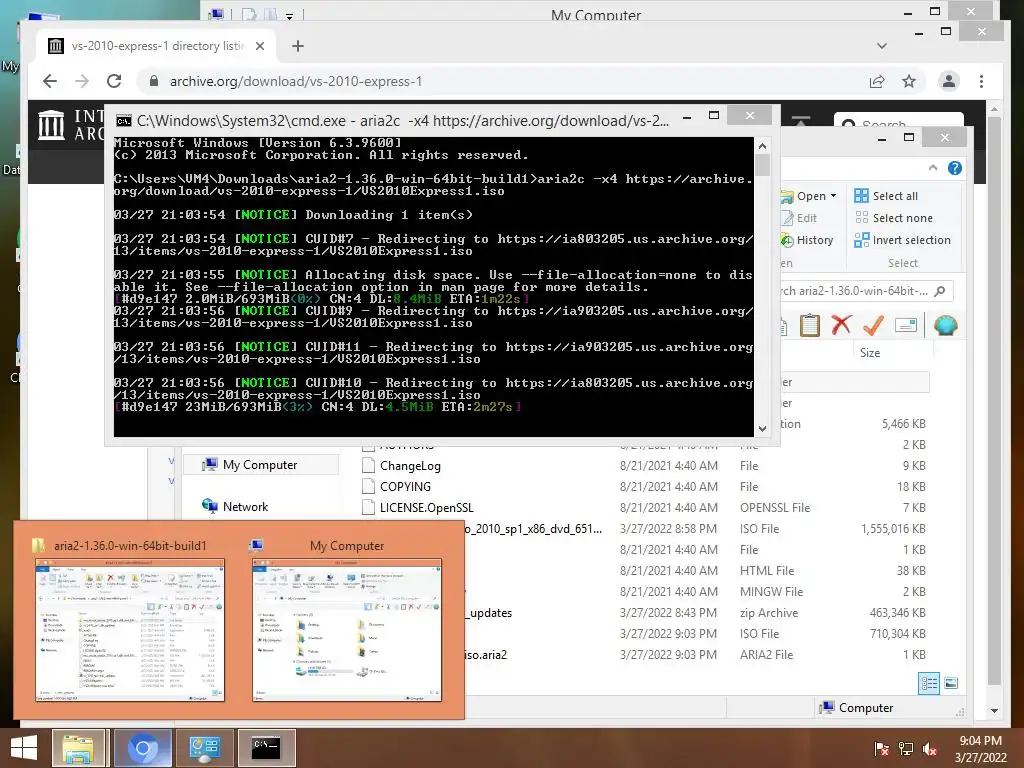
Task: Click the paste clipboard toolbar icon
Action: [x=810, y=325]
